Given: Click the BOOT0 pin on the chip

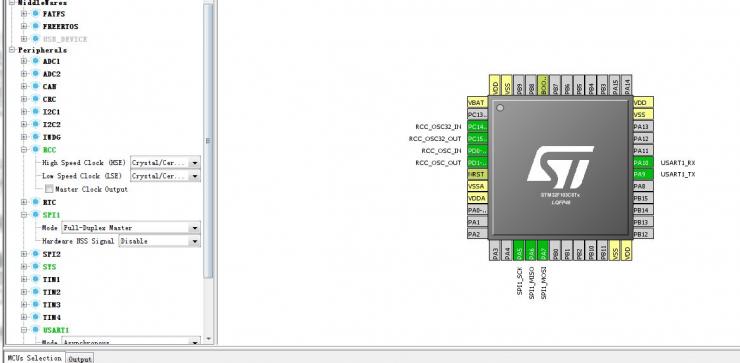Looking at the screenshot, I should [x=543, y=84].
